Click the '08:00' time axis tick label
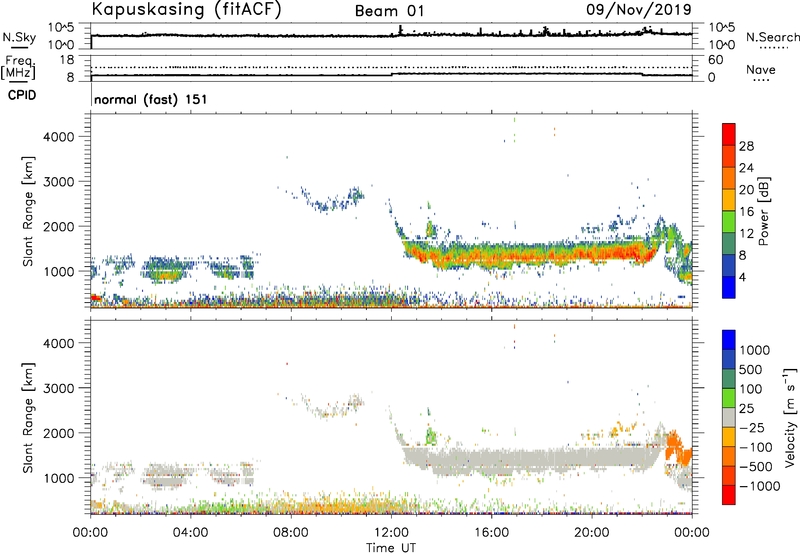The width and height of the screenshot is (800, 554). 291,533
